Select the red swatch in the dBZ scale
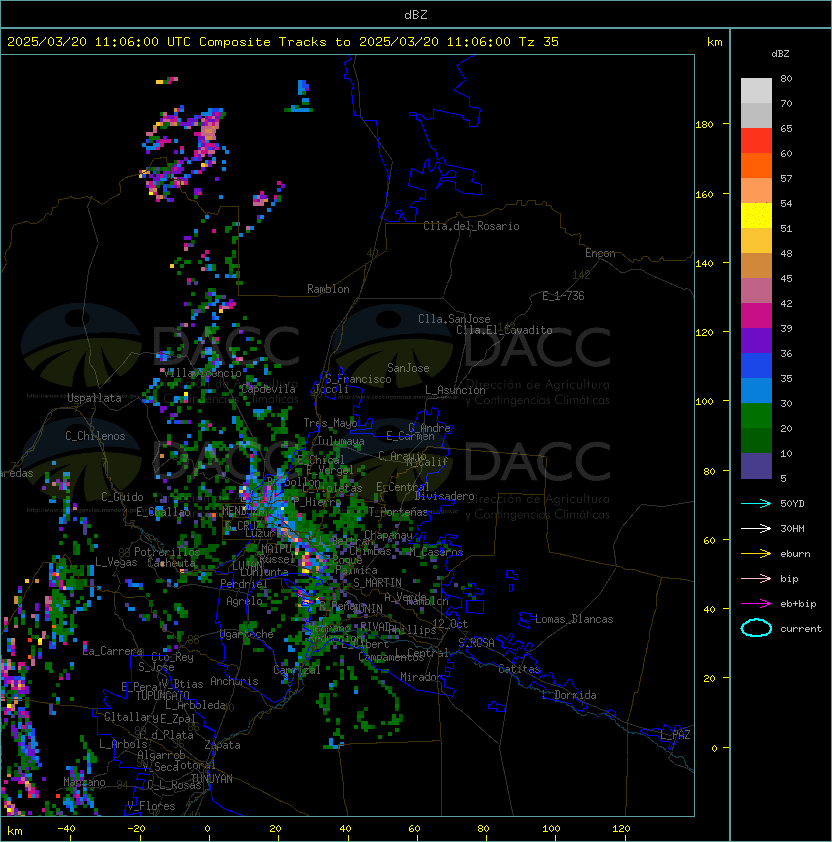Screen dimensions: 832x842 point(756,140)
